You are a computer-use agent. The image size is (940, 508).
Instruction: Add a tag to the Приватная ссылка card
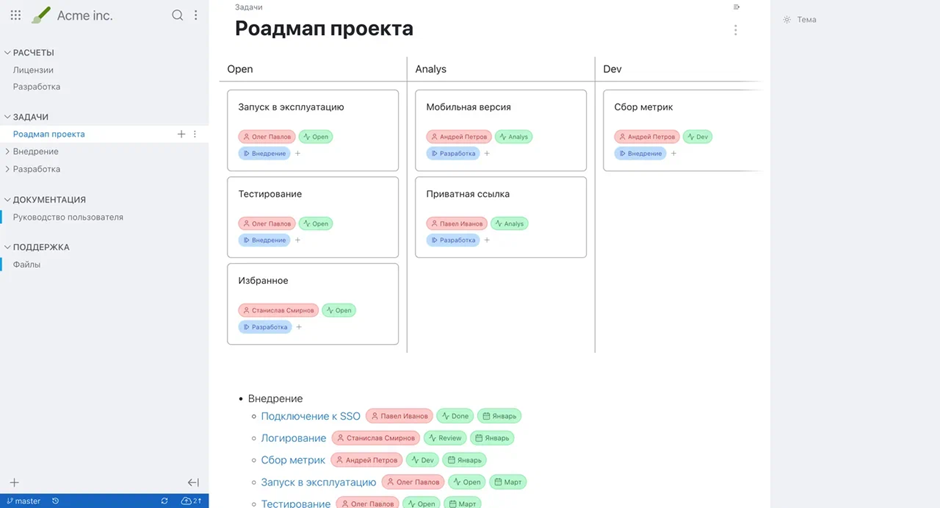coord(487,240)
